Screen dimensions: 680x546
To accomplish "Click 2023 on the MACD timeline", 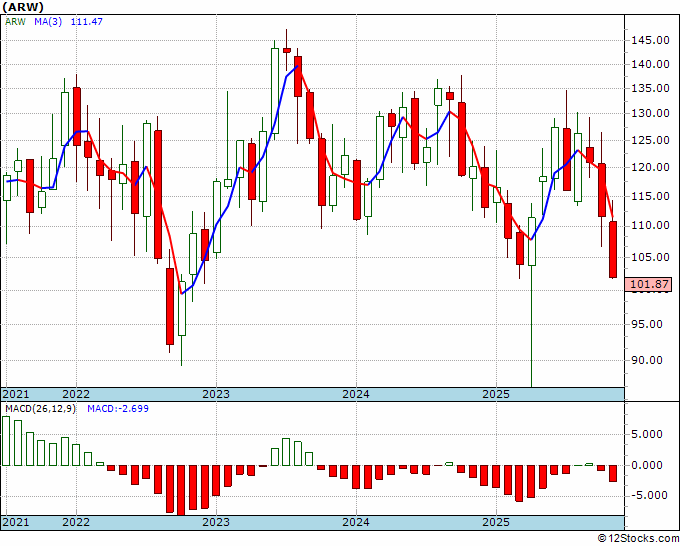I will pyautogui.click(x=216, y=522).
